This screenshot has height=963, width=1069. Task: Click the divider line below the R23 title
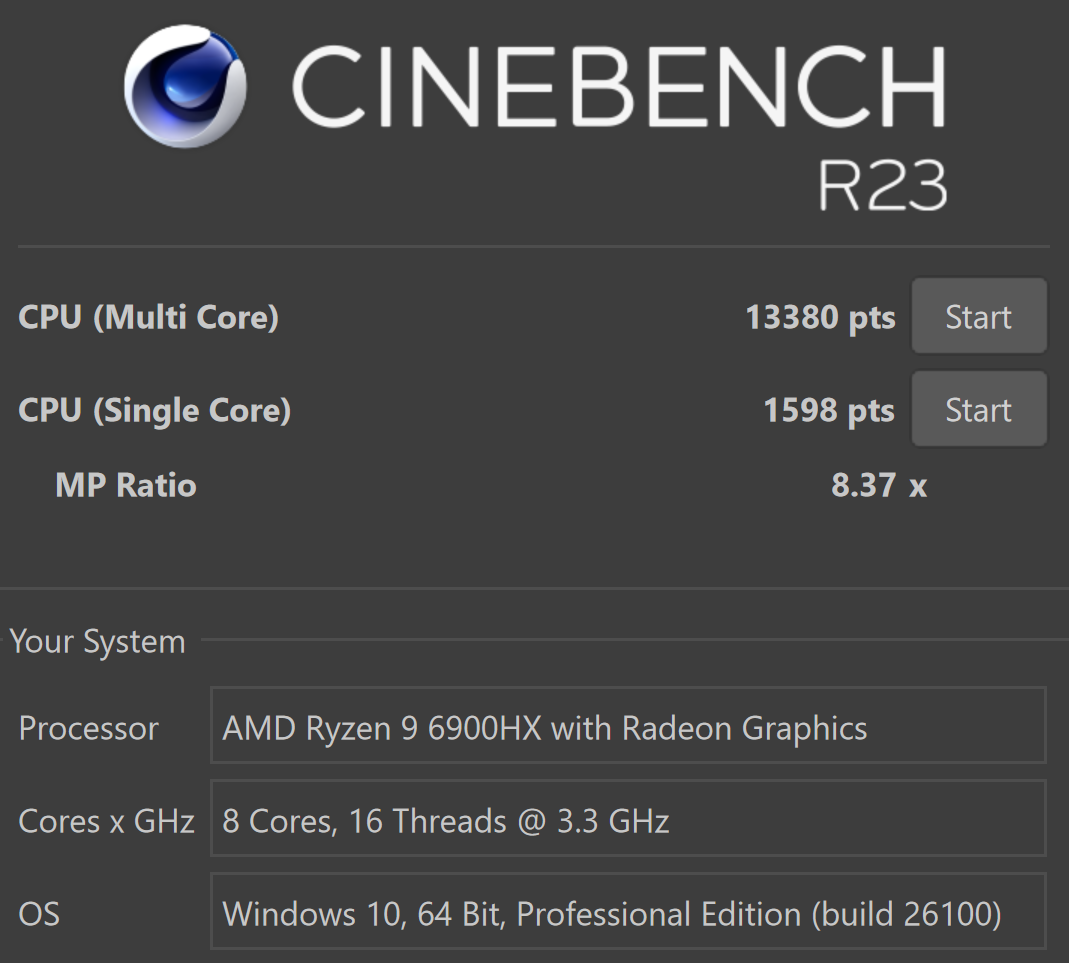(534, 246)
